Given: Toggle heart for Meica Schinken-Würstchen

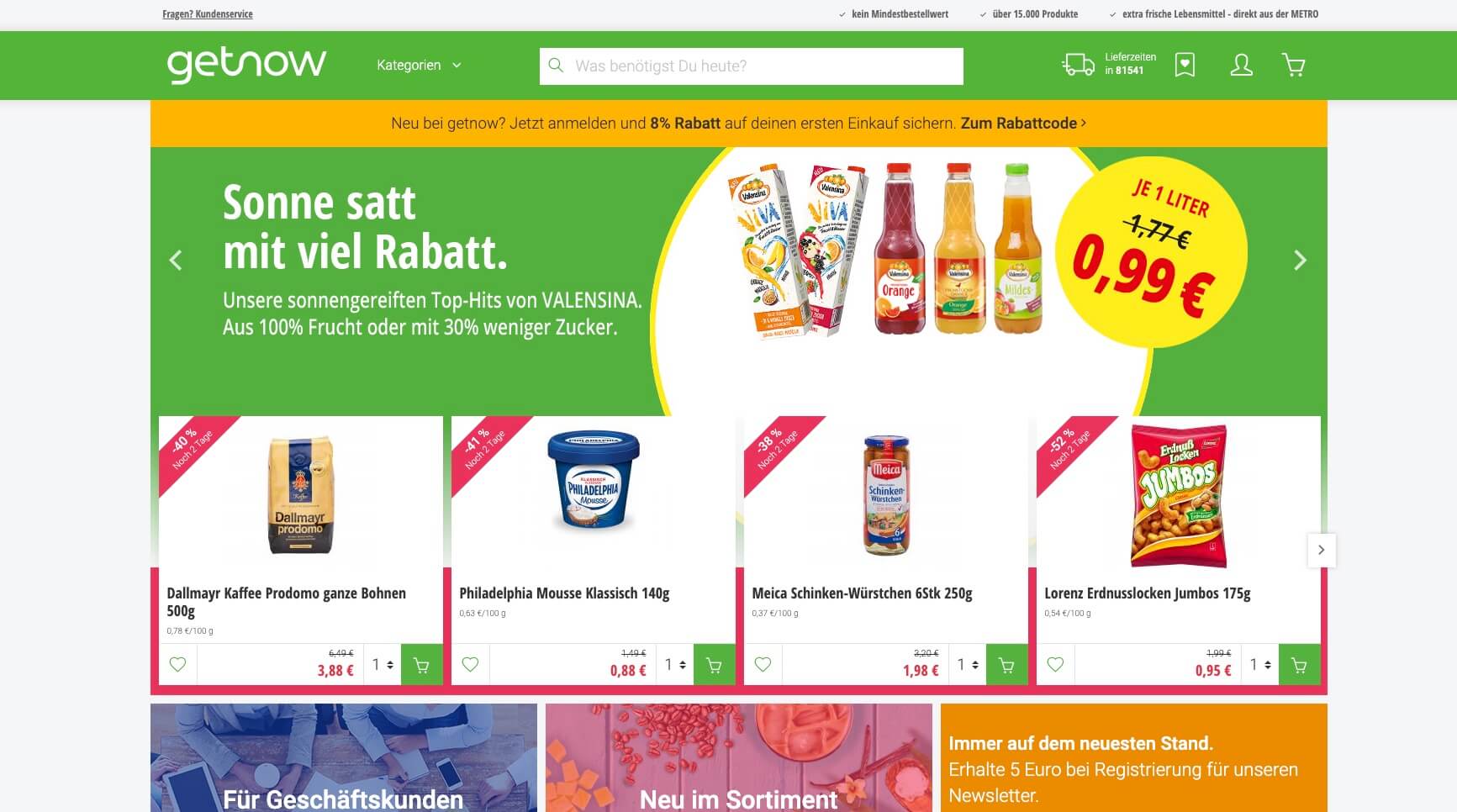Looking at the screenshot, I should 763,665.
